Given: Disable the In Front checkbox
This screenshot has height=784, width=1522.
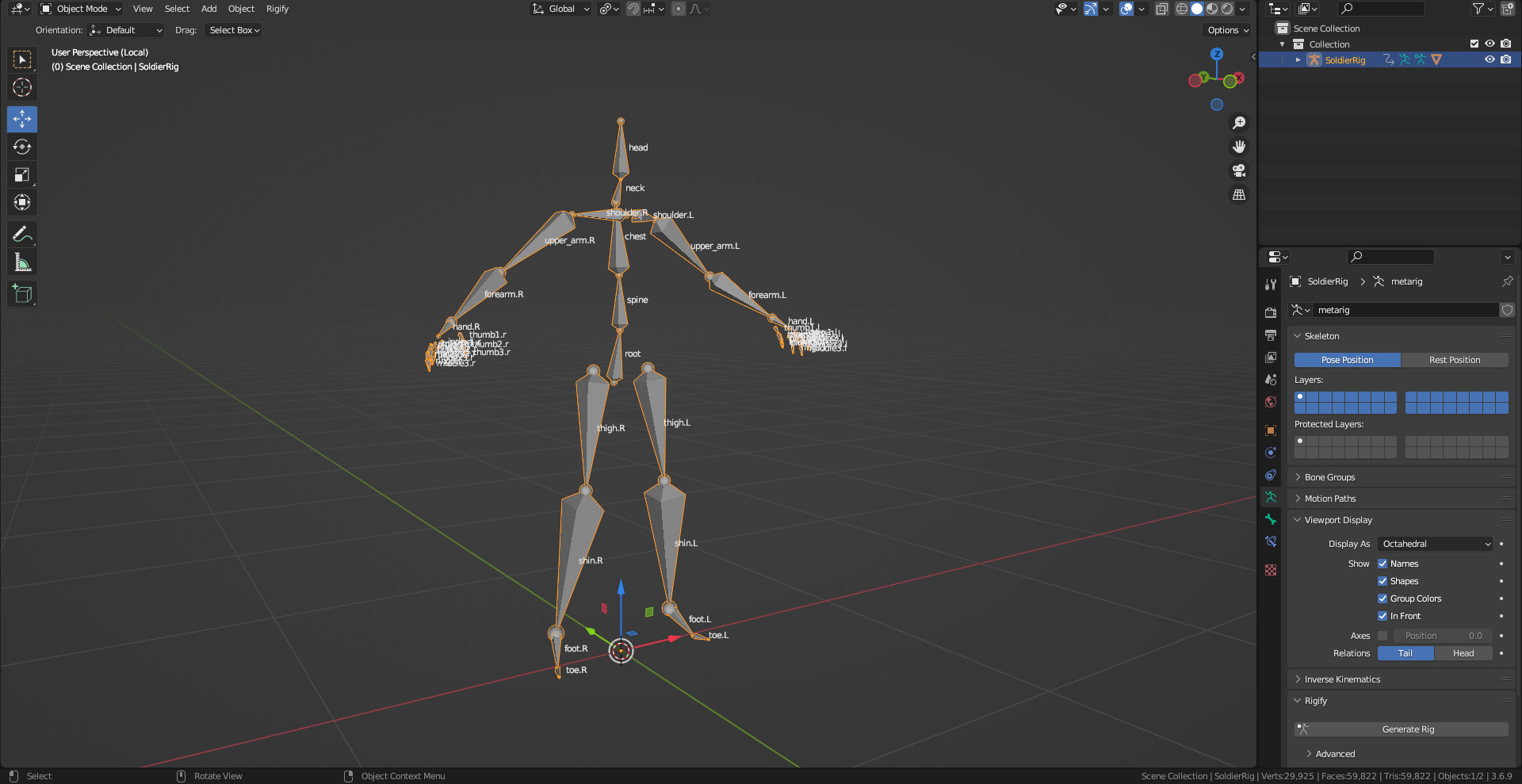Looking at the screenshot, I should coord(1382,616).
